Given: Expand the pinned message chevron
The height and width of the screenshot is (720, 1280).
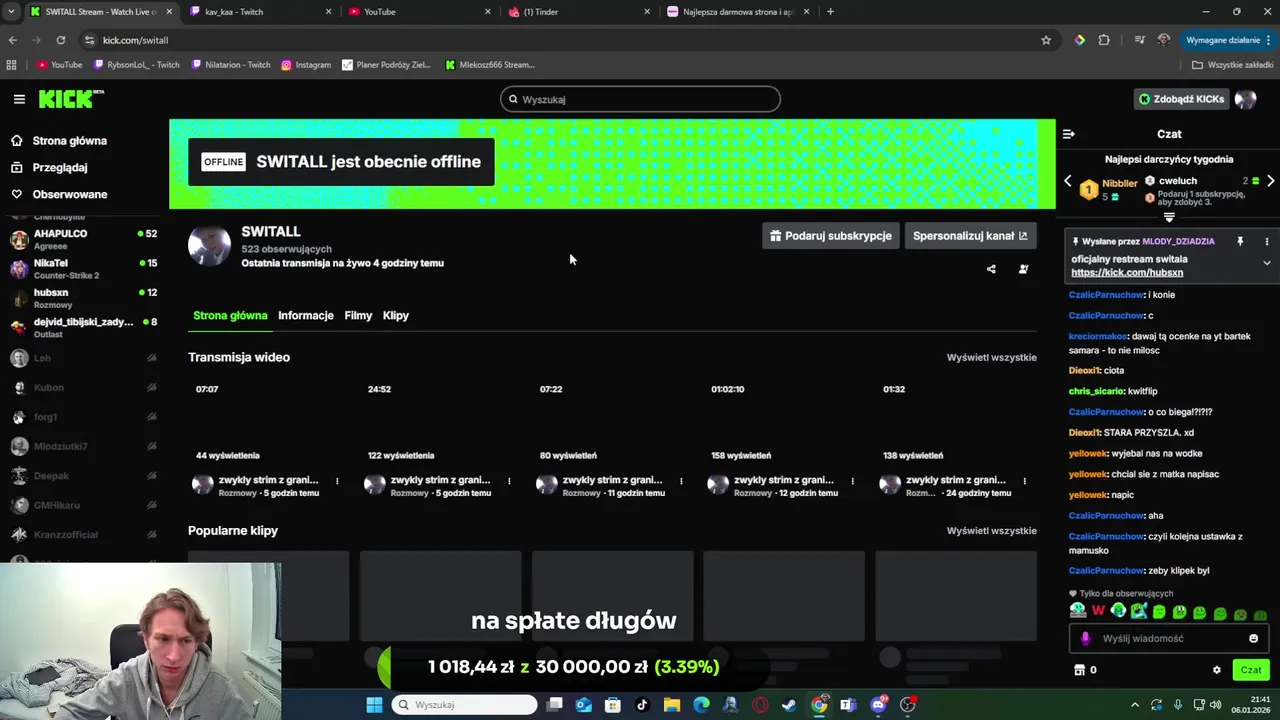Looking at the screenshot, I should 1266,263.
